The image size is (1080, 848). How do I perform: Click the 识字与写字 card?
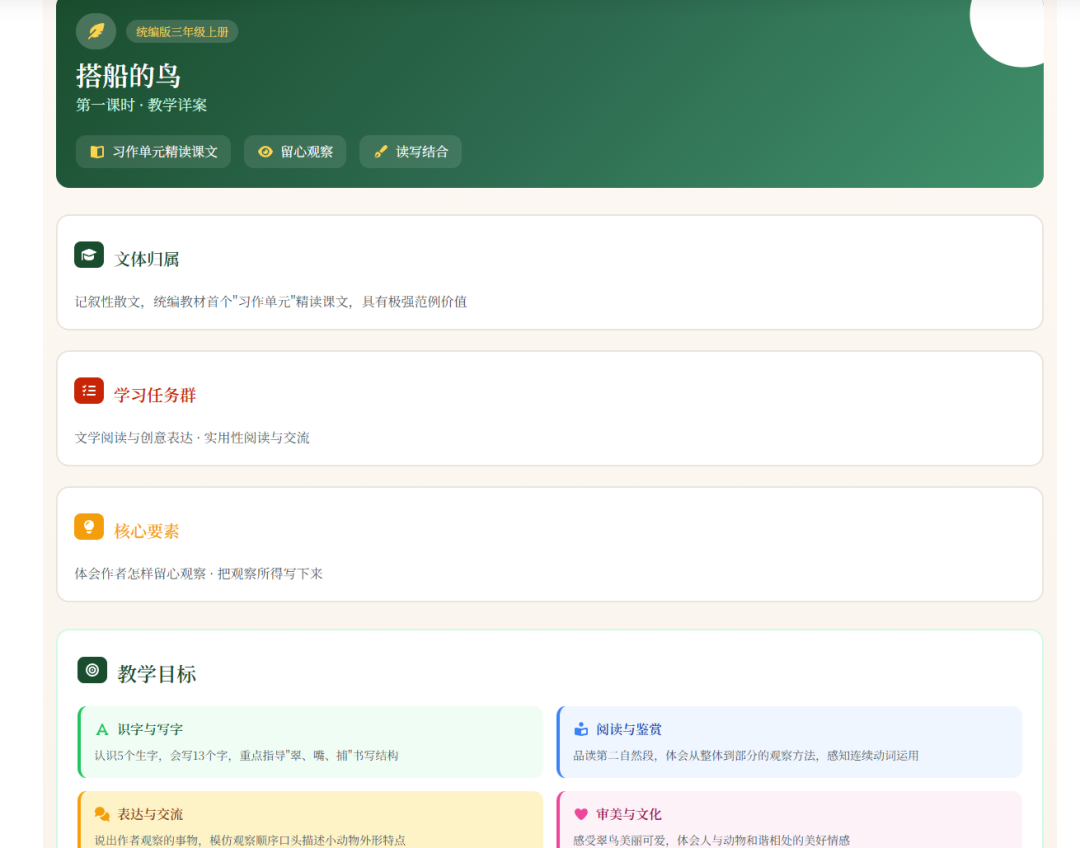(310, 740)
